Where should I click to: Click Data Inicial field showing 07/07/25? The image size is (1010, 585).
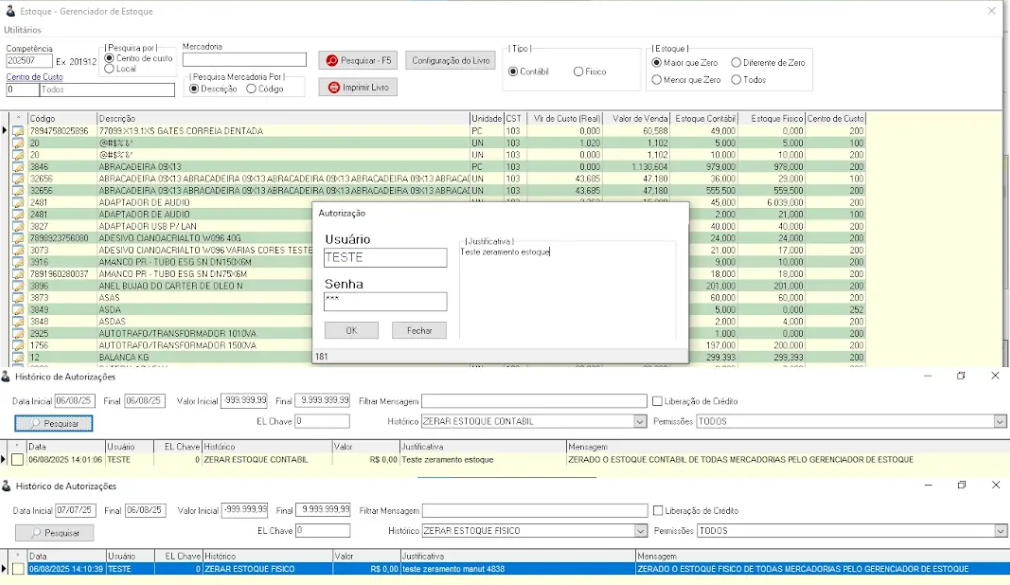coord(75,510)
